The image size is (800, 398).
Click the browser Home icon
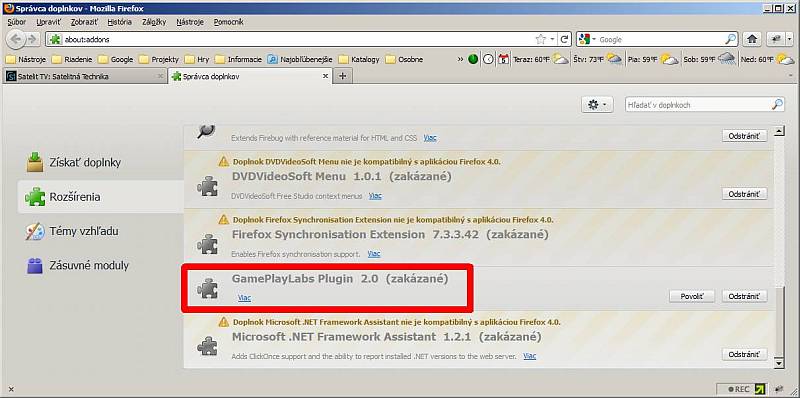(751, 39)
